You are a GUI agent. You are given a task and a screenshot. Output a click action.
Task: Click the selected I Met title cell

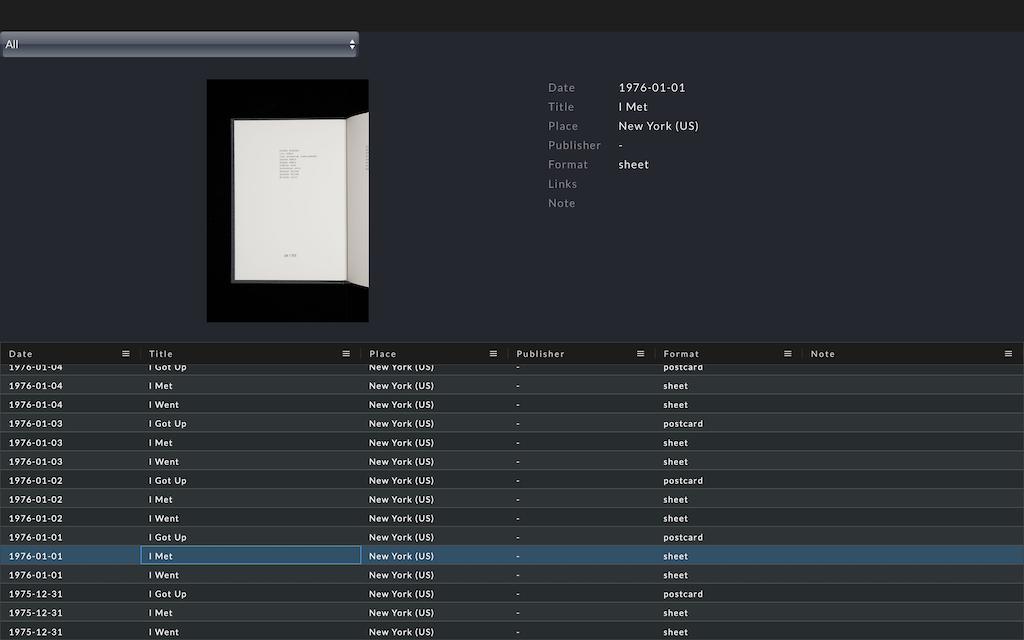250,556
